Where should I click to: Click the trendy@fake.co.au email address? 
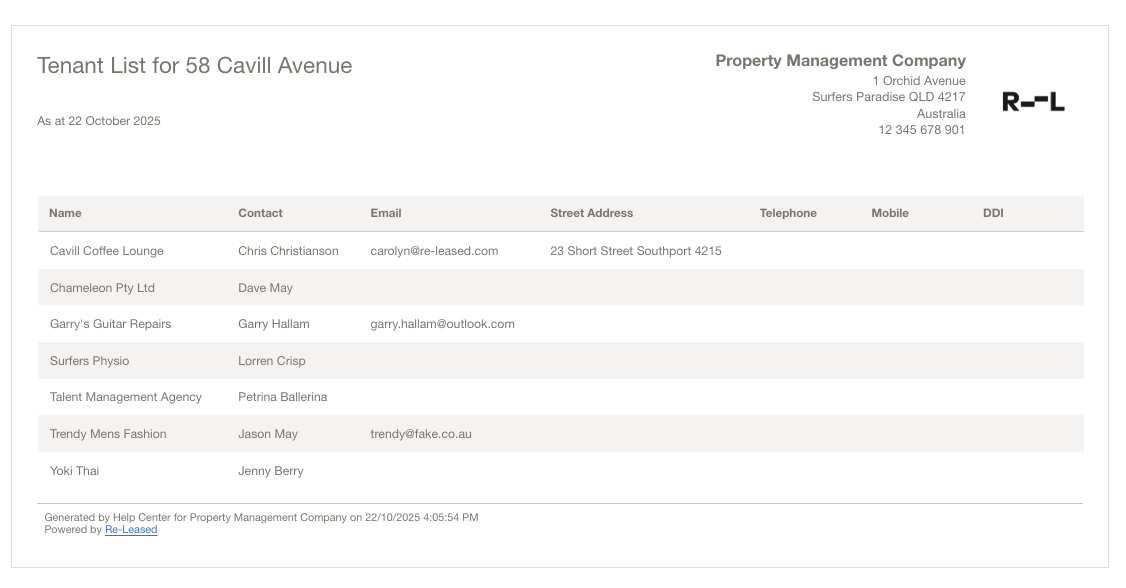click(420, 434)
